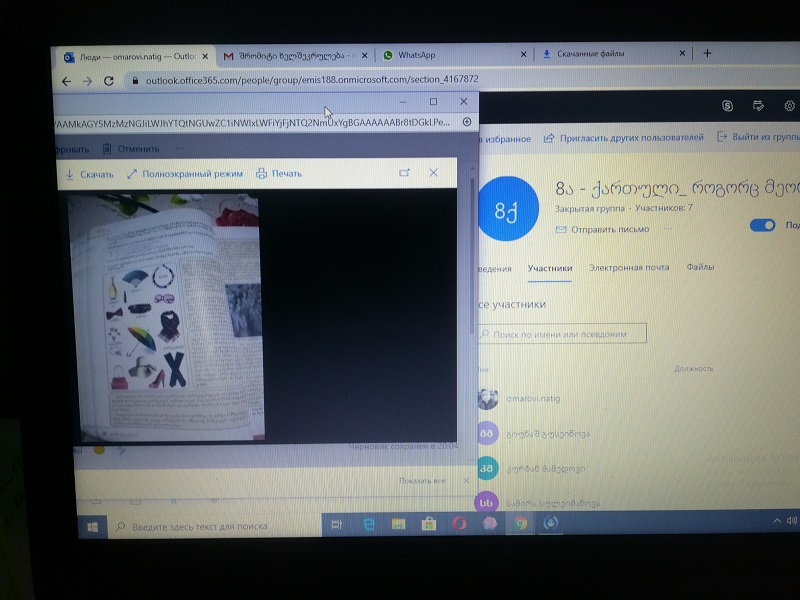Open a new browser tab with the plus button
Screen dimensions: 800x600
pyautogui.click(x=707, y=53)
